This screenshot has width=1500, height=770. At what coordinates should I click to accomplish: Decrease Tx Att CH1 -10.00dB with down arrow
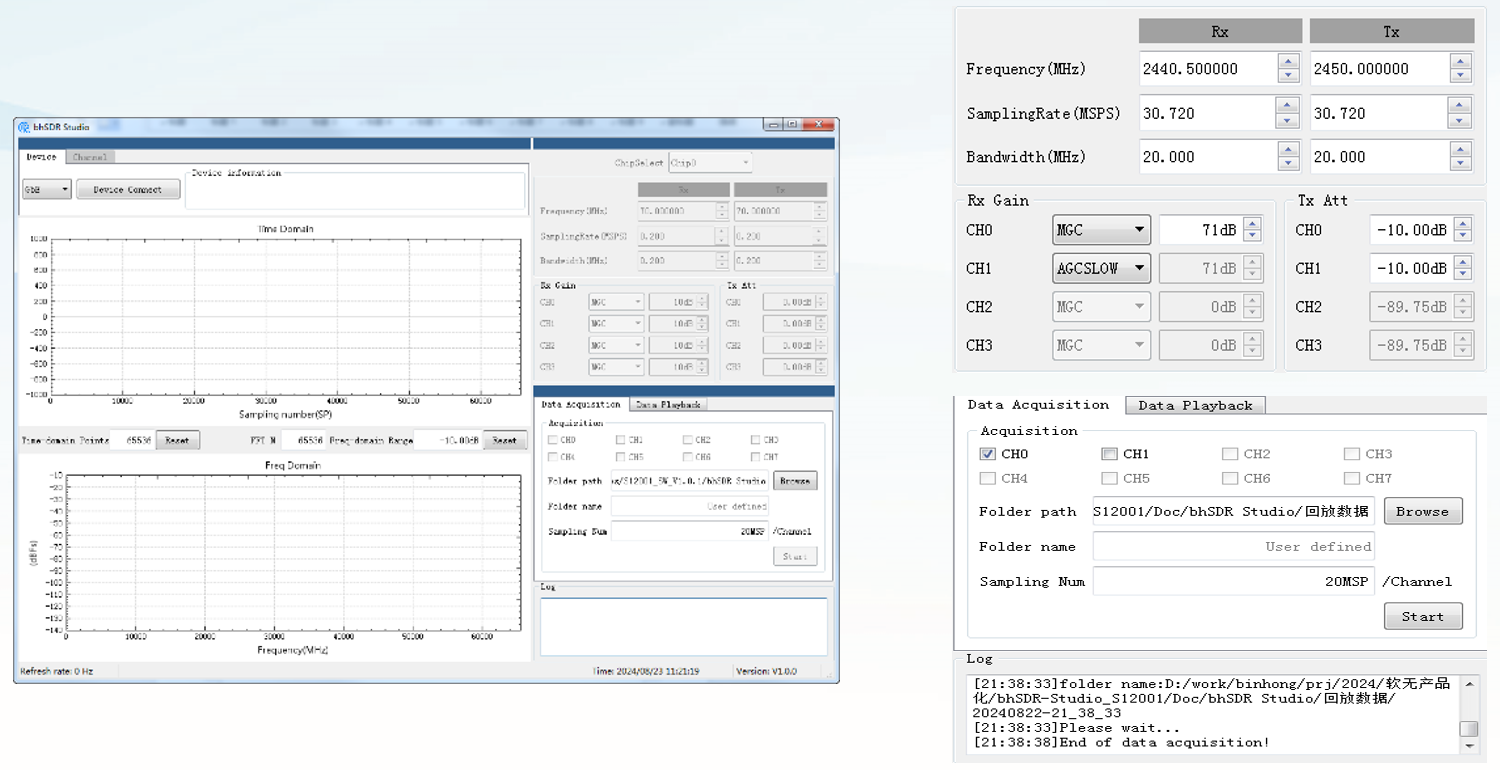[x=1463, y=275]
